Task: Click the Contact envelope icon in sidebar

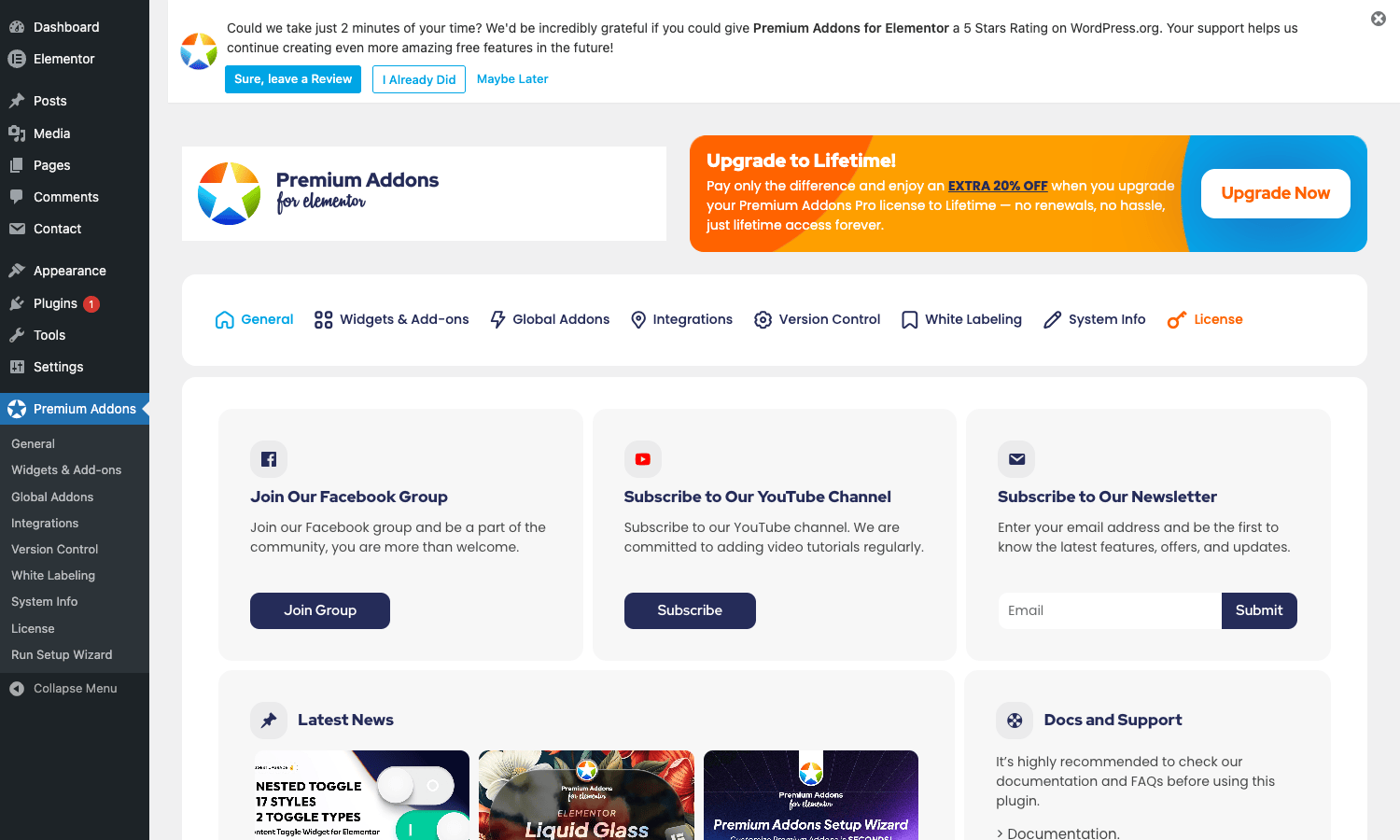Action: [x=17, y=229]
